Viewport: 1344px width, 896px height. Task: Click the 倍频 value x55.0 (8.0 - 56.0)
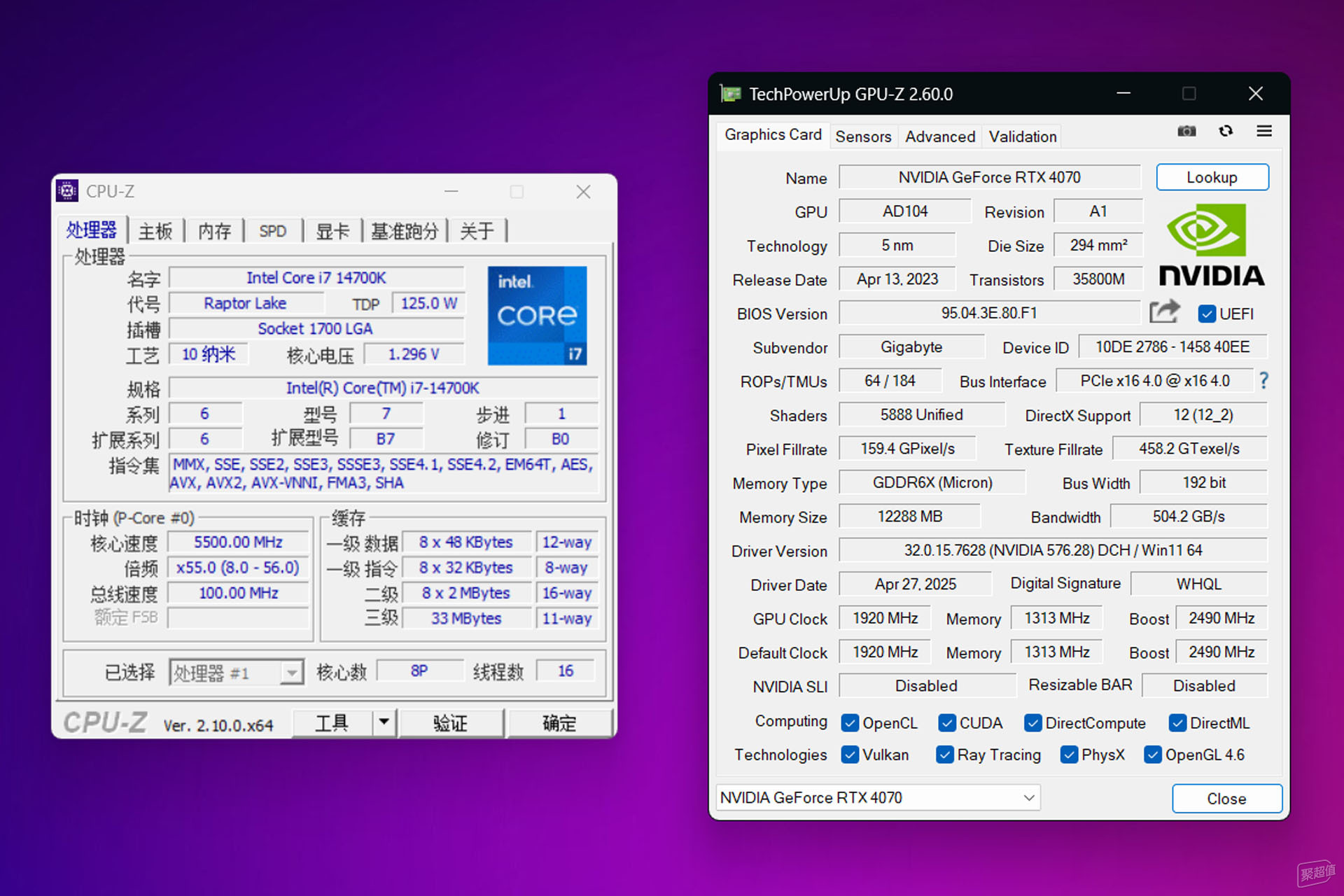coord(238,568)
